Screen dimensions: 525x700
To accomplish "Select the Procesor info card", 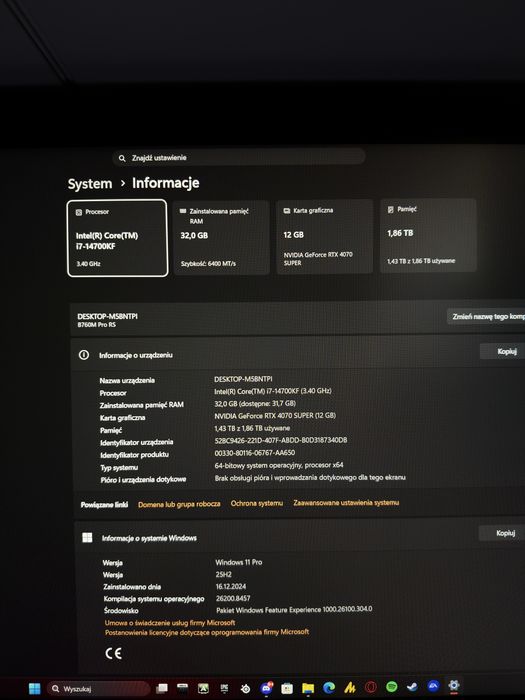I will click(117, 238).
